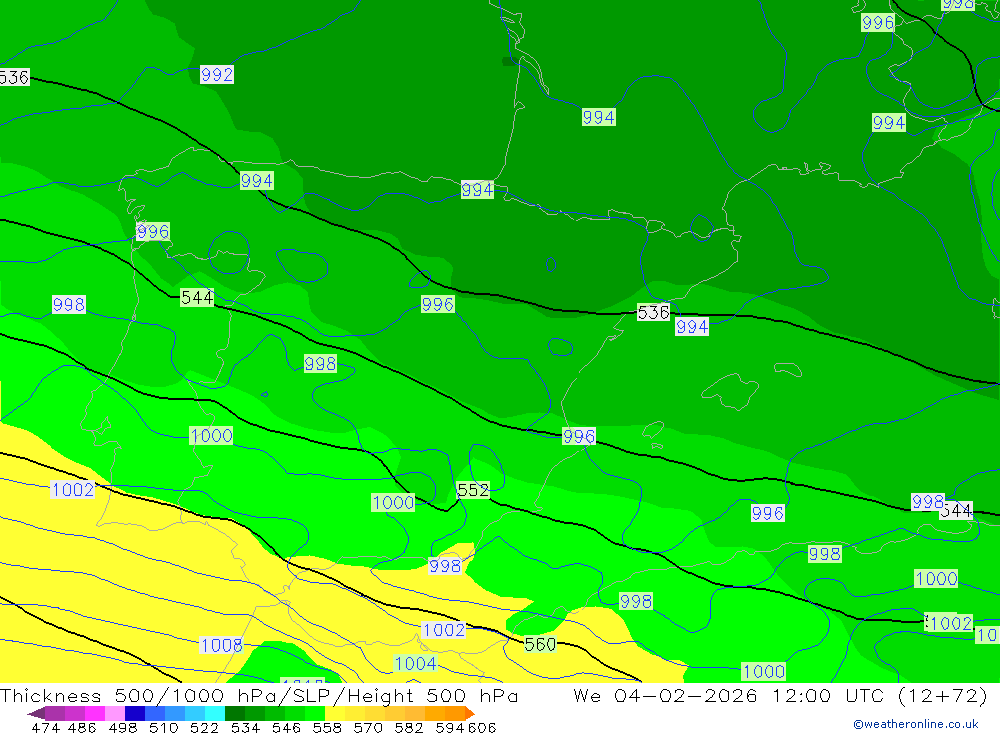Select the 1008 pressure label

221,645
